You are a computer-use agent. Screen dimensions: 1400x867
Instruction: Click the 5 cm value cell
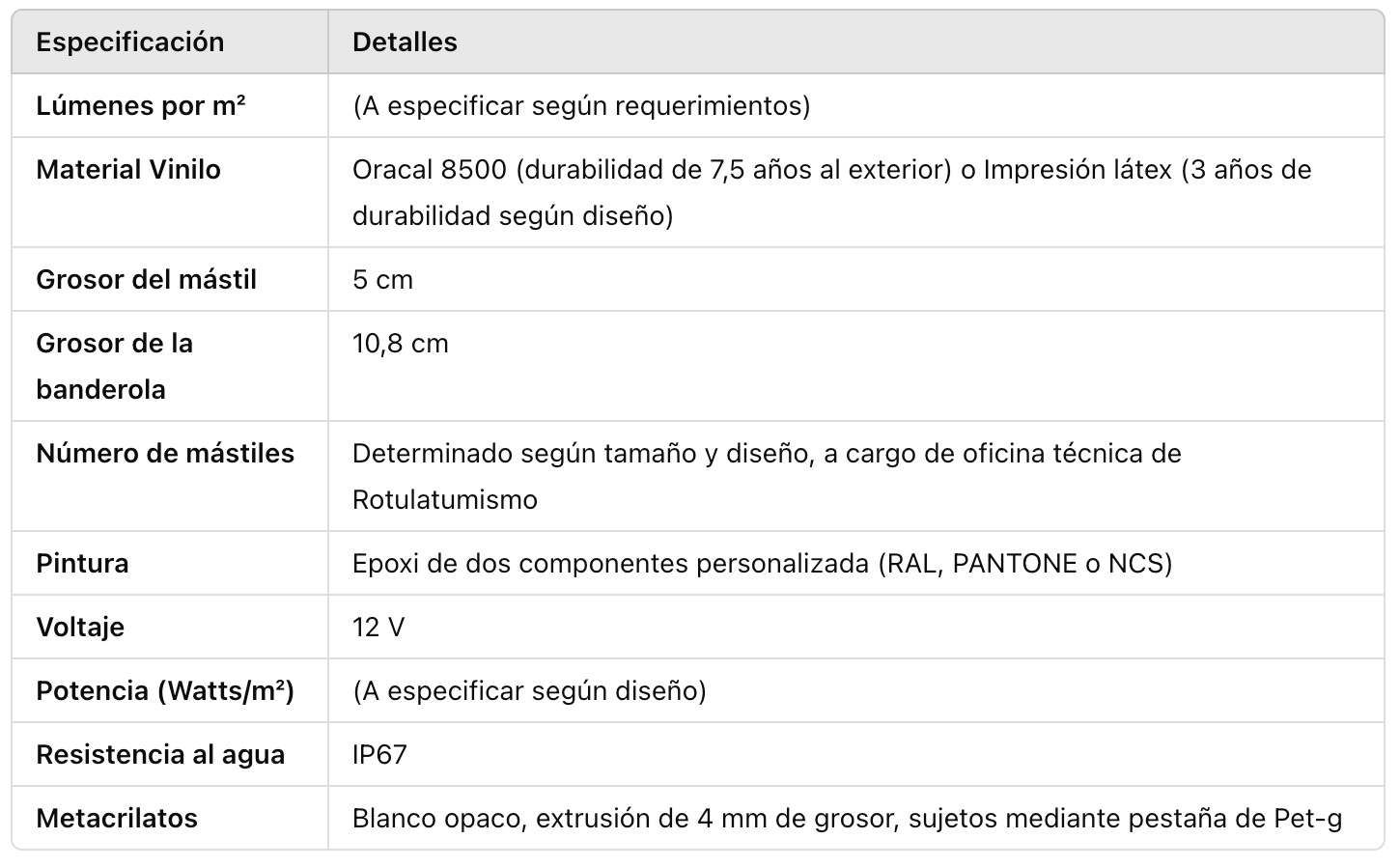point(382,280)
